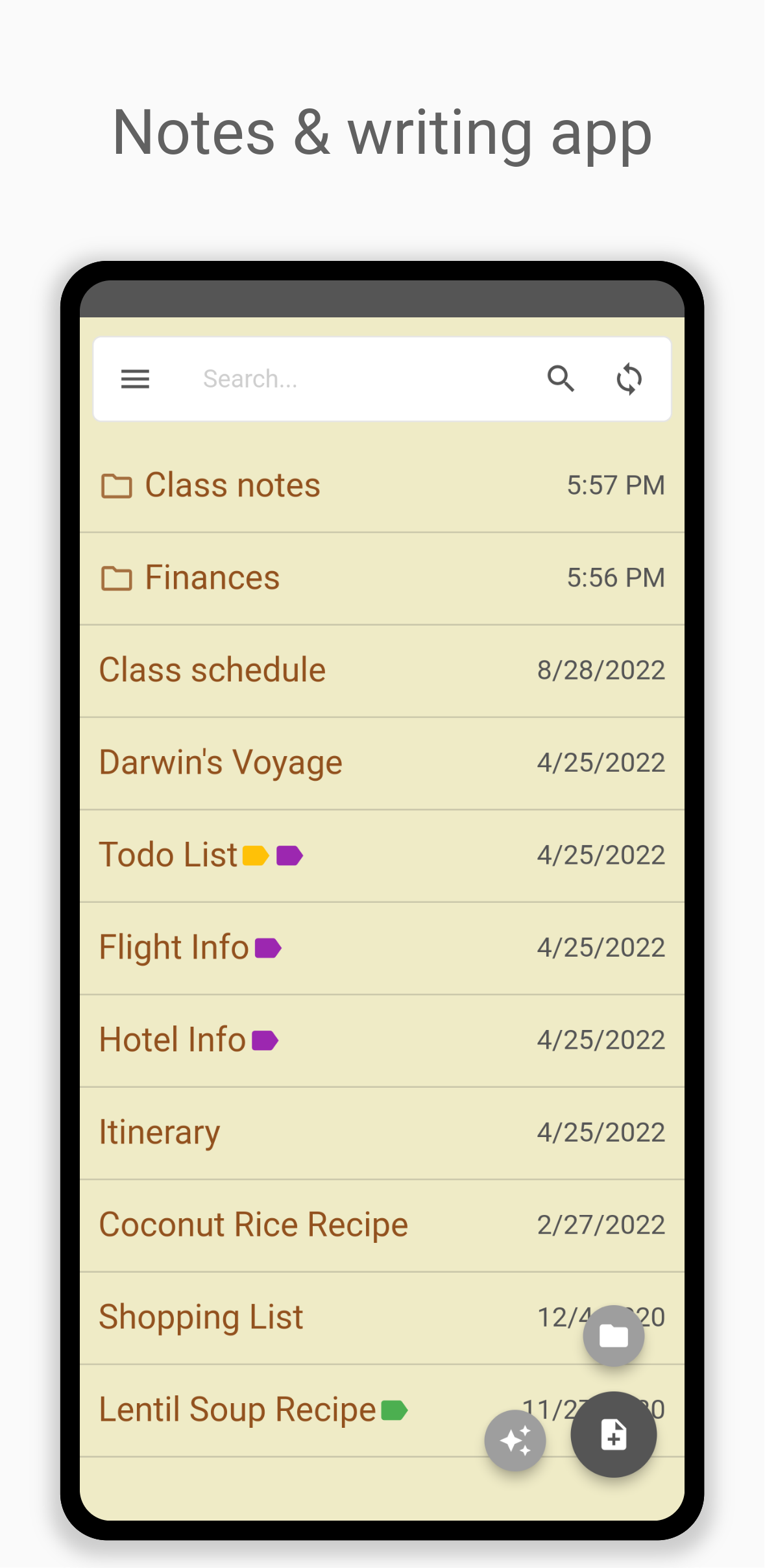765x1568 pixels.
Task: Create a new note with the add-note button
Action: pos(613,1434)
